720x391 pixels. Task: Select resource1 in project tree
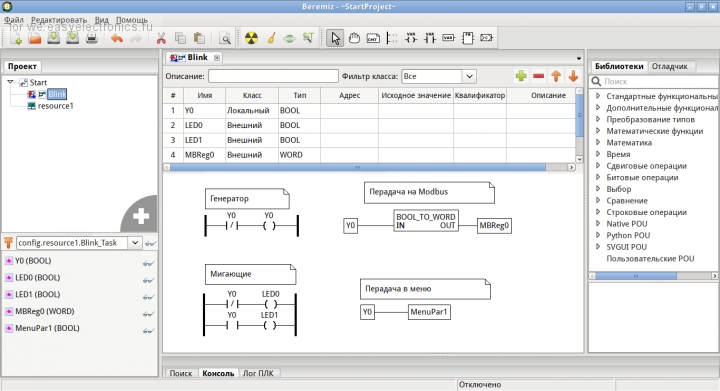(55, 106)
